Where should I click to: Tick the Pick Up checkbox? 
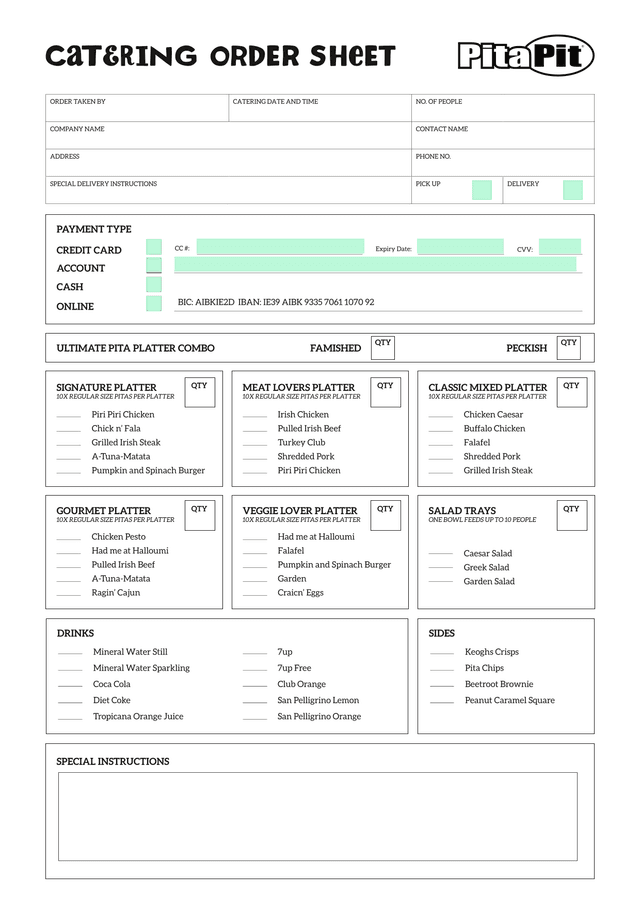pyautogui.click(x=482, y=190)
